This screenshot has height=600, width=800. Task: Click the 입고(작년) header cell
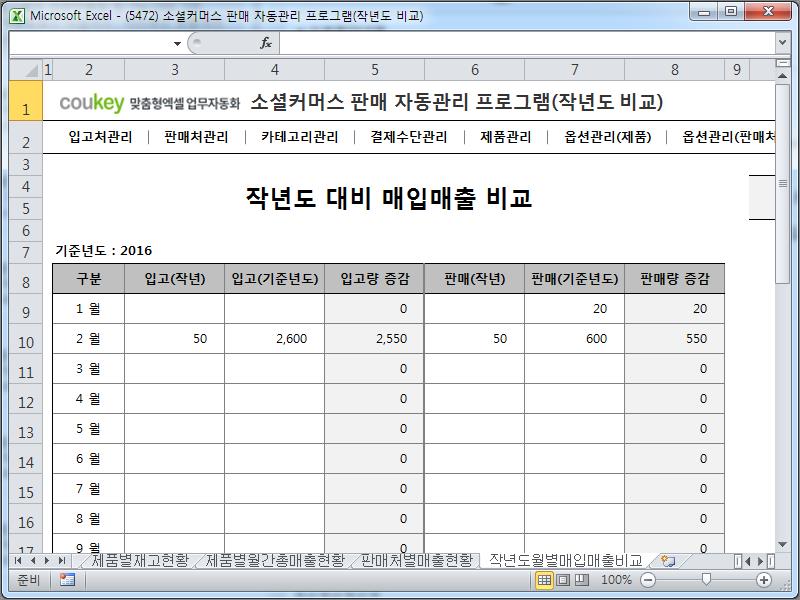coord(174,279)
